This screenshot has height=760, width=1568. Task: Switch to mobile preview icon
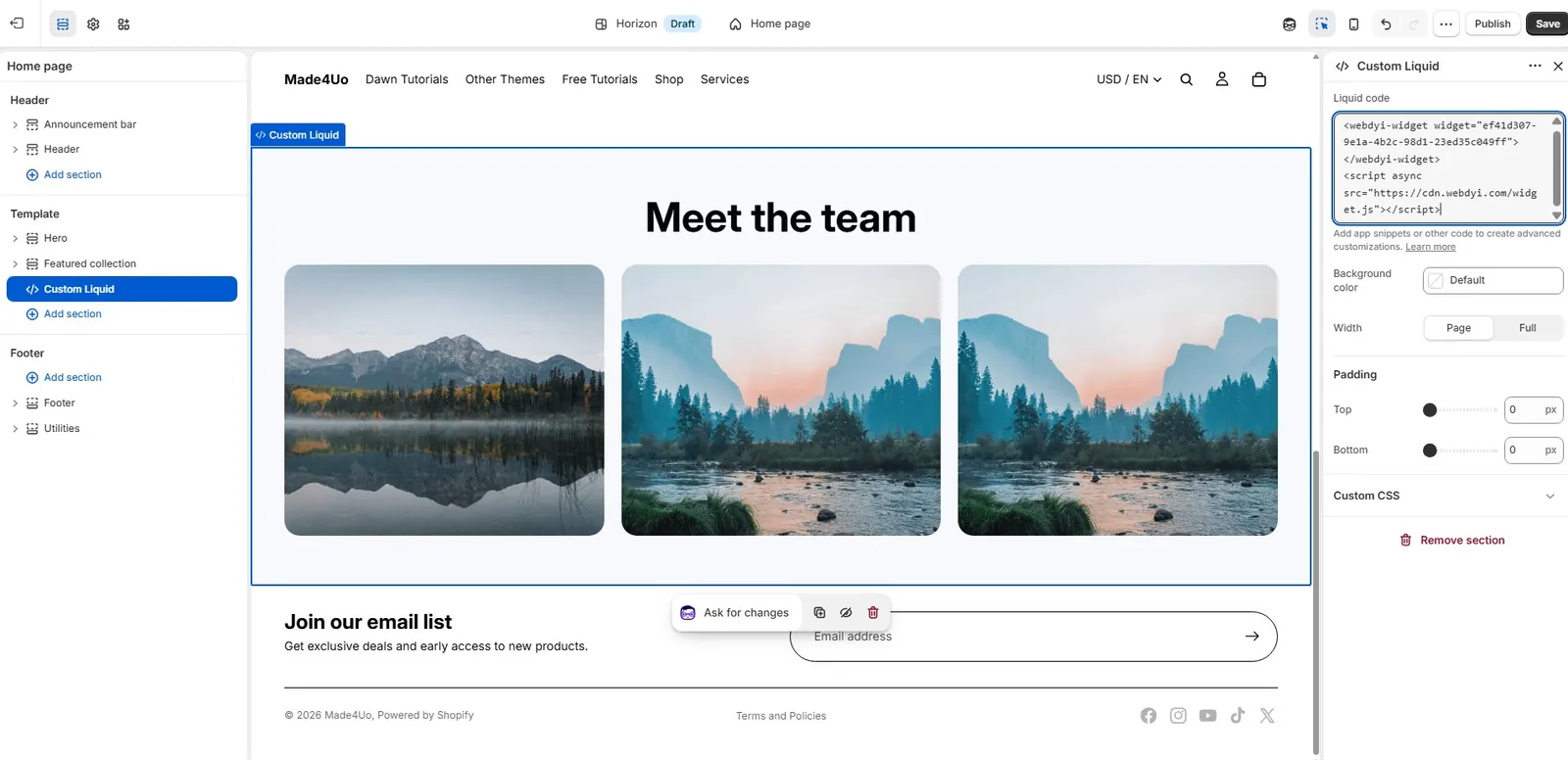tap(1353, 24)
